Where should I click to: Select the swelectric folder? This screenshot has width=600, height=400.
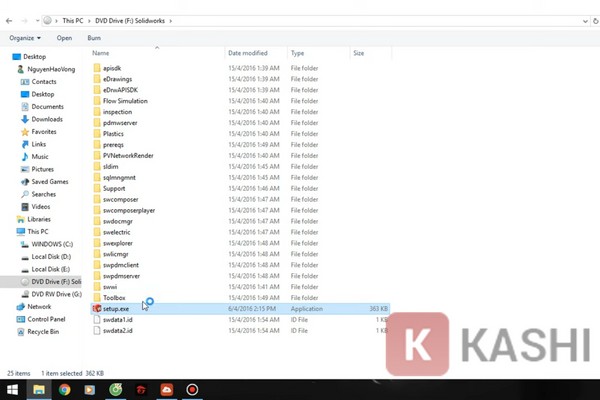pos(116,232)
